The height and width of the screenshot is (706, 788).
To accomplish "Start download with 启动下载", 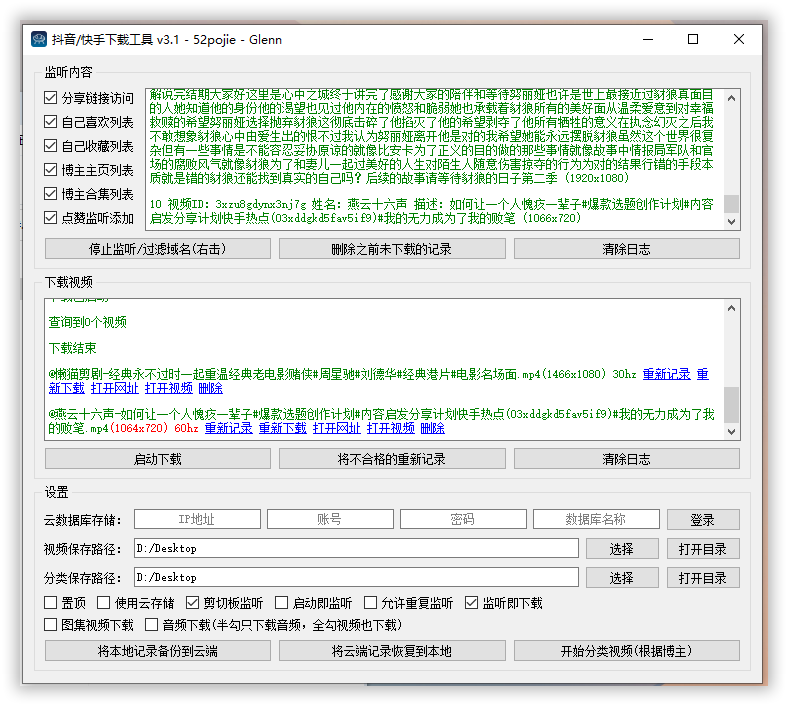I will click(x=158, y=459).
